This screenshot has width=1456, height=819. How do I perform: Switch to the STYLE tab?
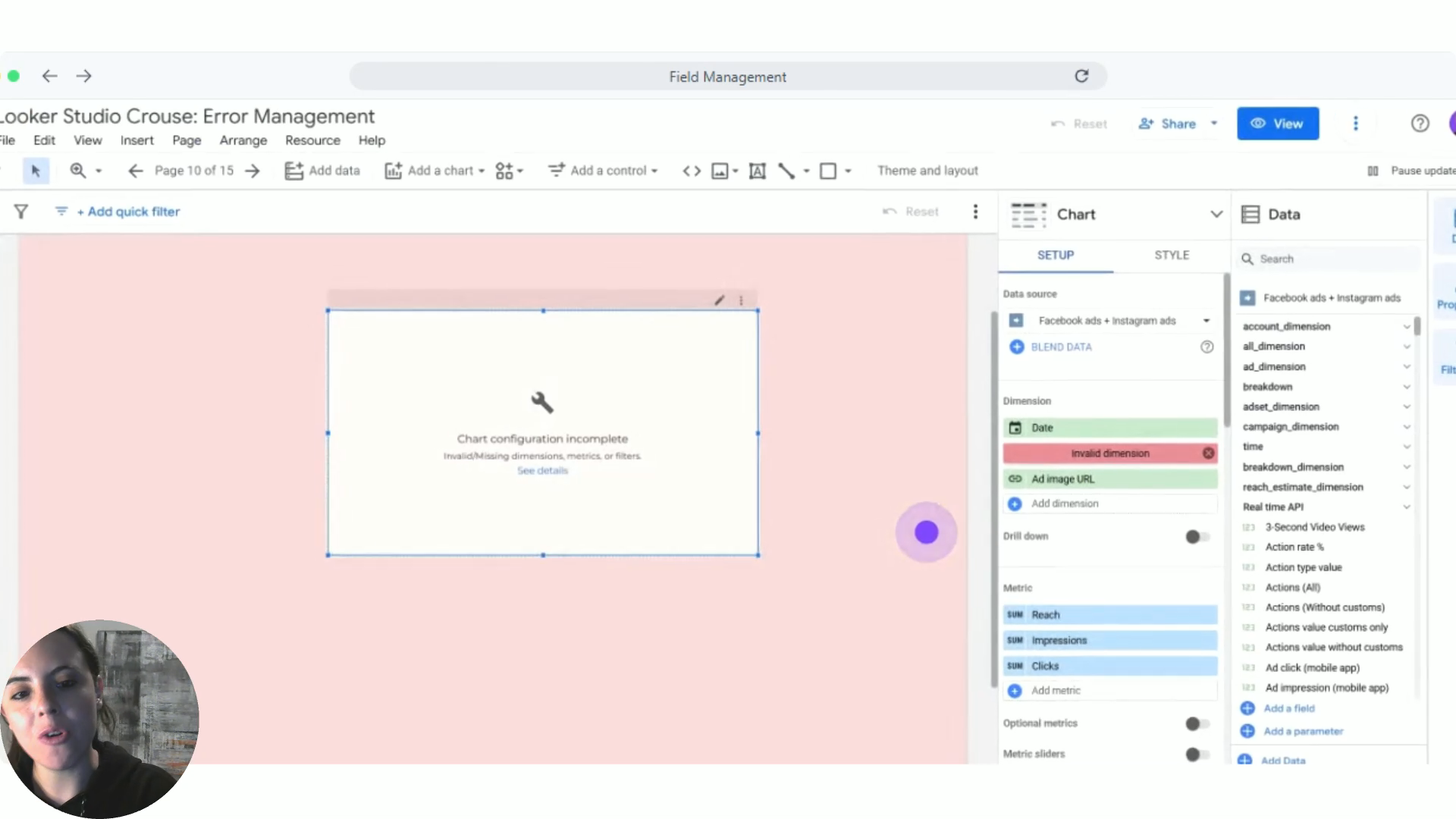pos(1172,256)
